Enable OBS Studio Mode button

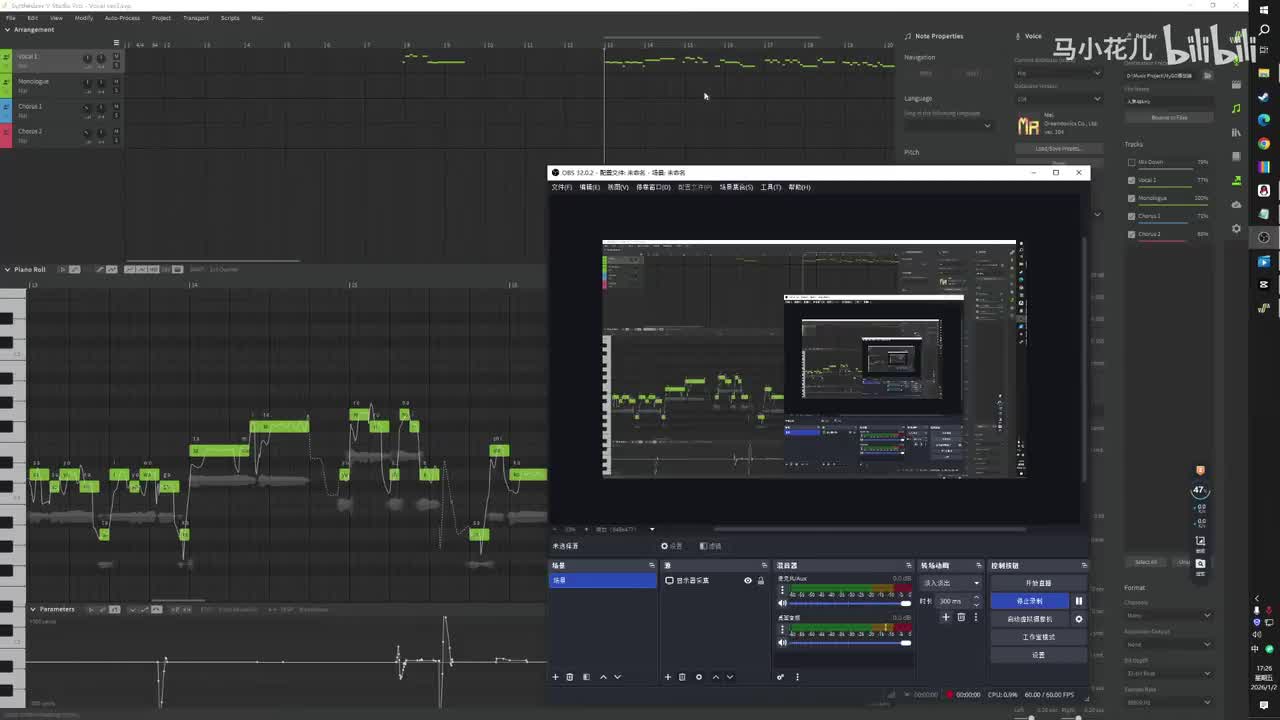1038,637
